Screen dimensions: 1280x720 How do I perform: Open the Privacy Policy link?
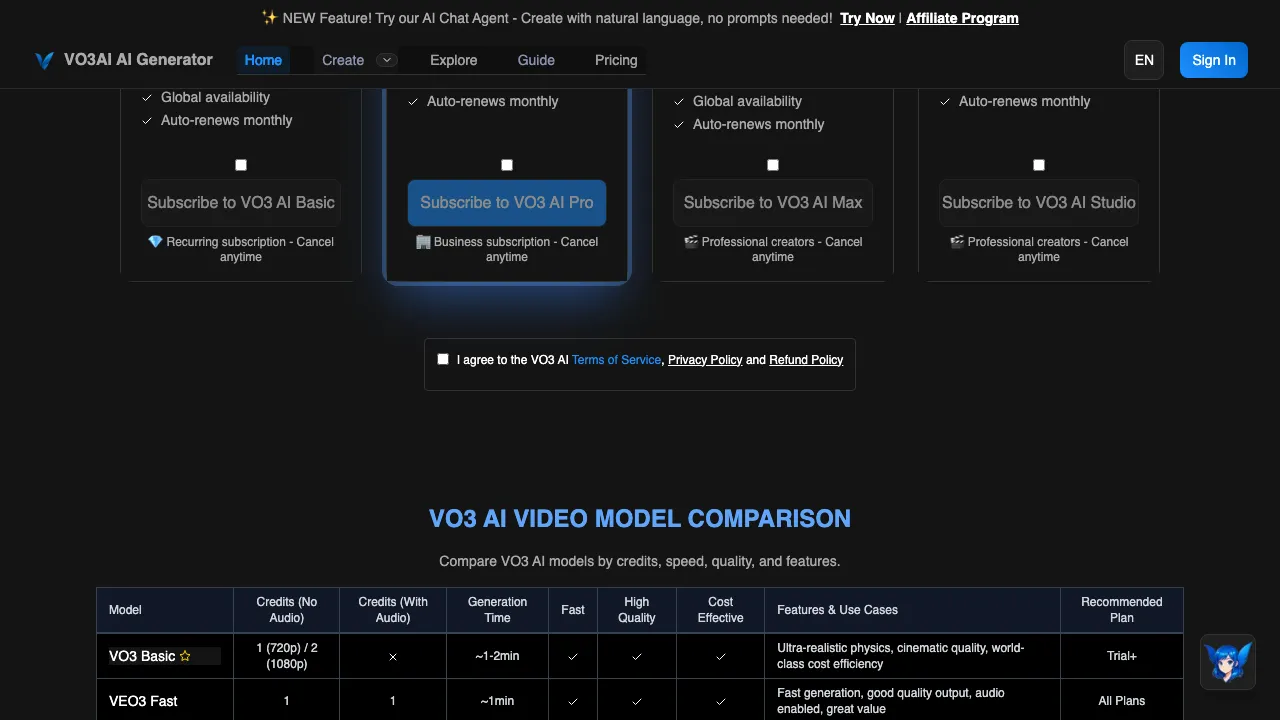pos(705,359)
